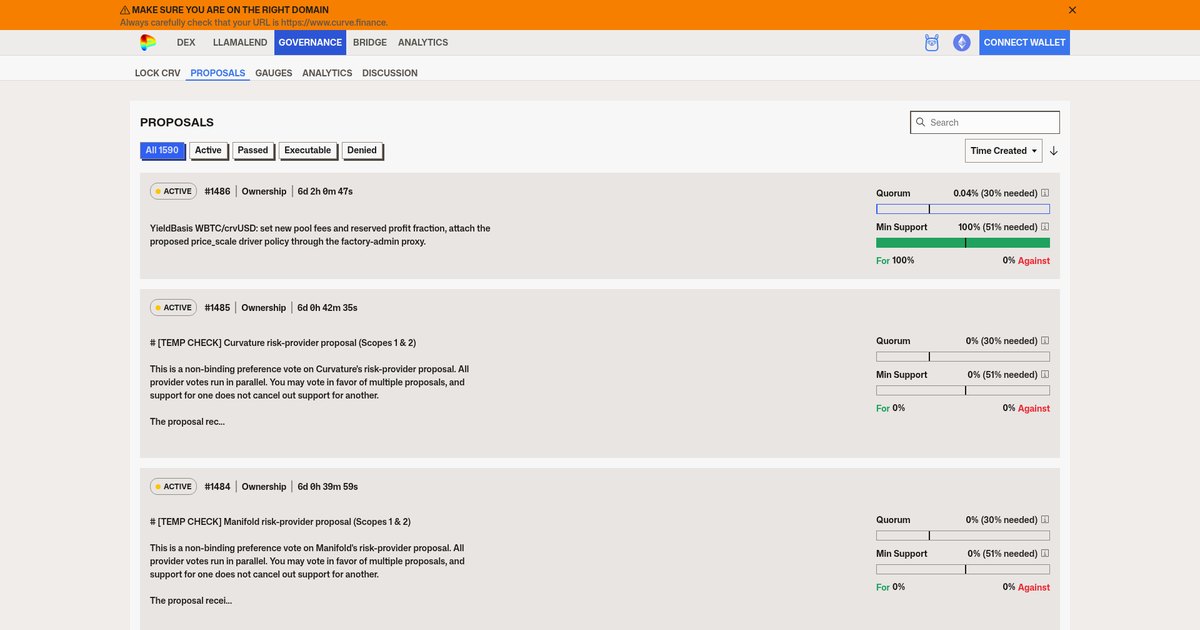Click the '6d 2h 0m 47s' countdown
Image resolution: width=1200 pixels, height=630 pixels.
pyautogui.click(x=325, y=191)
